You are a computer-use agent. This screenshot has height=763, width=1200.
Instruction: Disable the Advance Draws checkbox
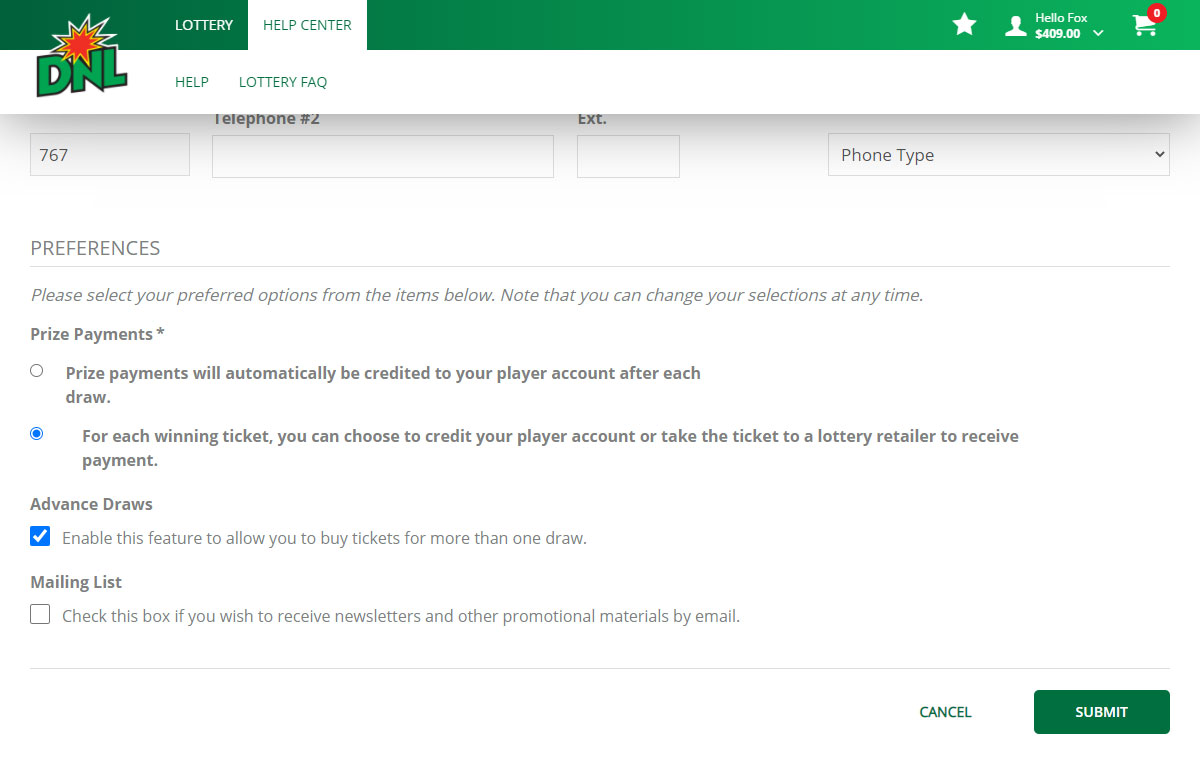(40, 537)
